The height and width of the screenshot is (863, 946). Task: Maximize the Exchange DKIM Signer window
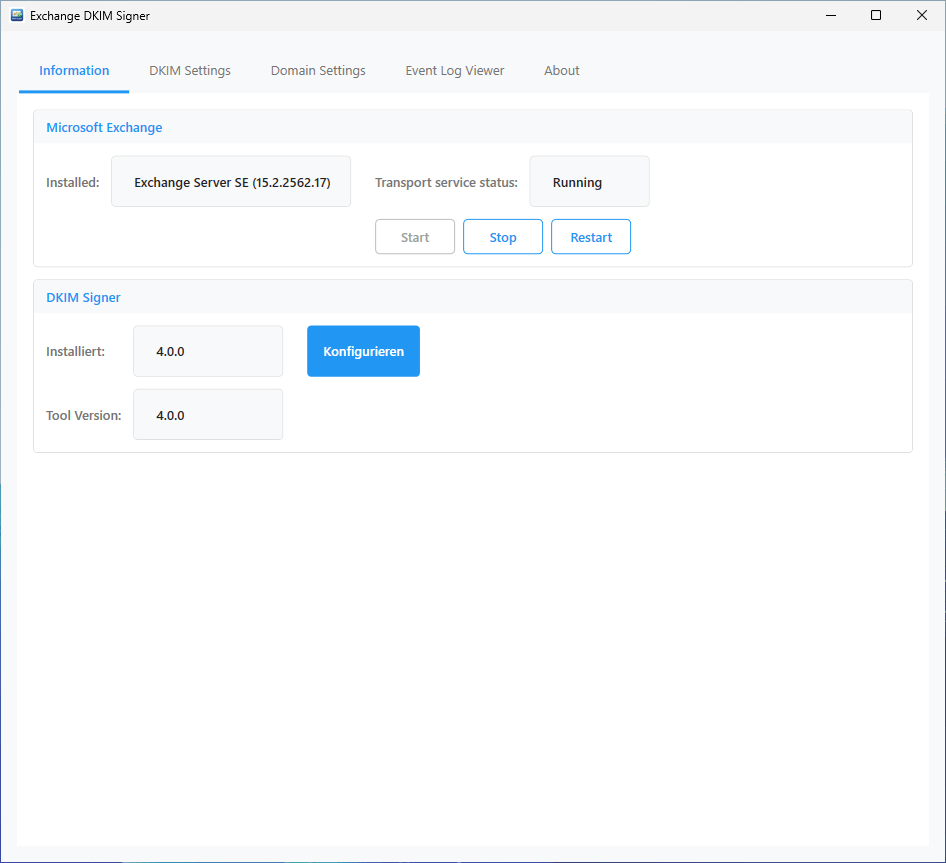point(875,15)
